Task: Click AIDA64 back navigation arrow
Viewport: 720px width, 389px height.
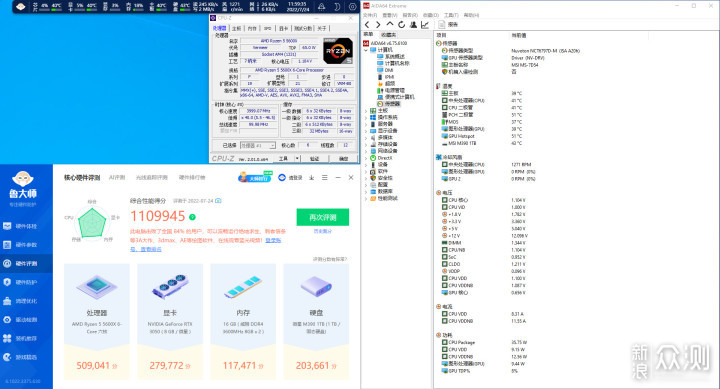Action: tap(367, 25)
